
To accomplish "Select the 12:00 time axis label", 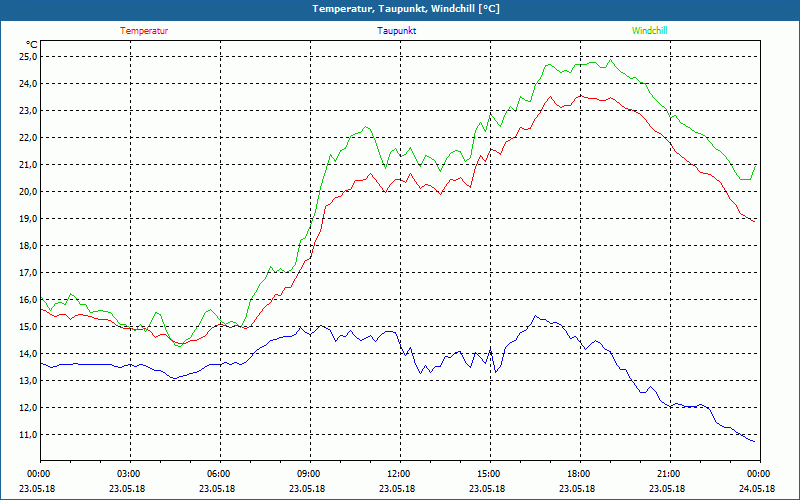I will (397, 474).
